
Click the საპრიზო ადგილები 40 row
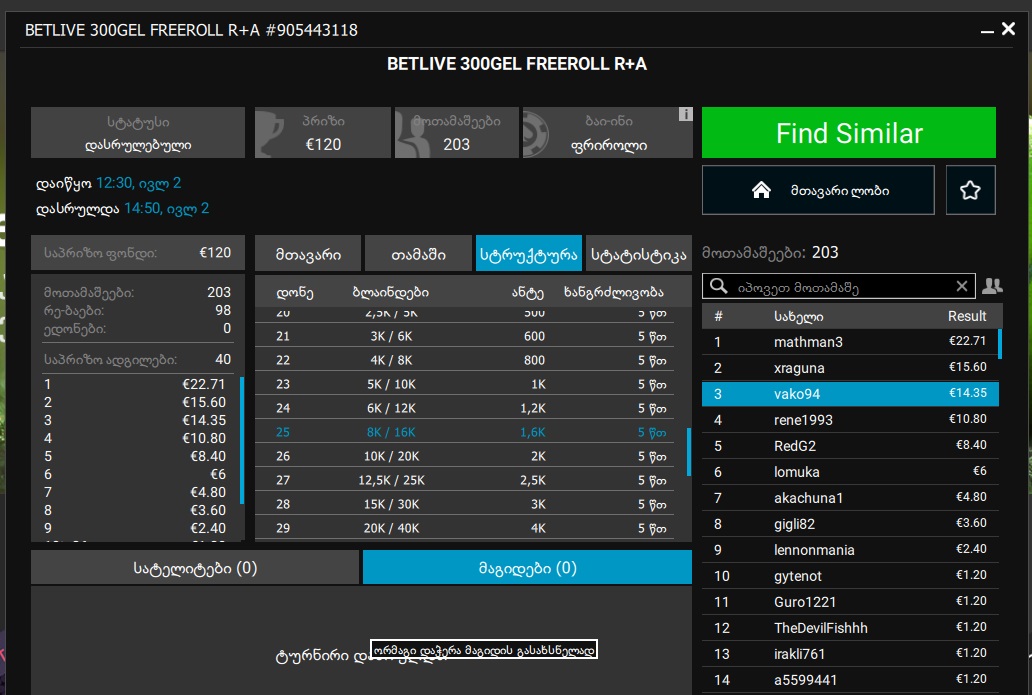[x=137, y=359]
